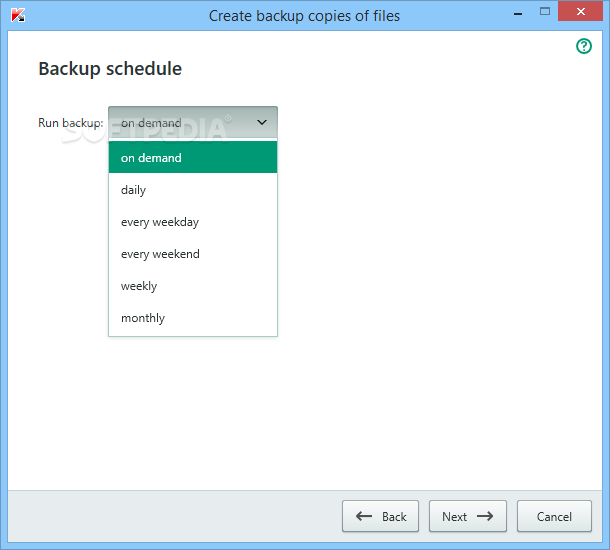This screenshot has height=550, width=610.
Task: Close the window with red X
Action: pyautogui.click(x=580, y=11)
